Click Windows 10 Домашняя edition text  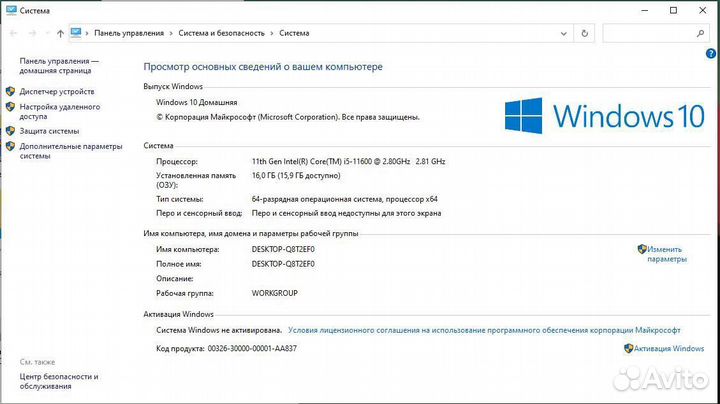tap(197, 102)
